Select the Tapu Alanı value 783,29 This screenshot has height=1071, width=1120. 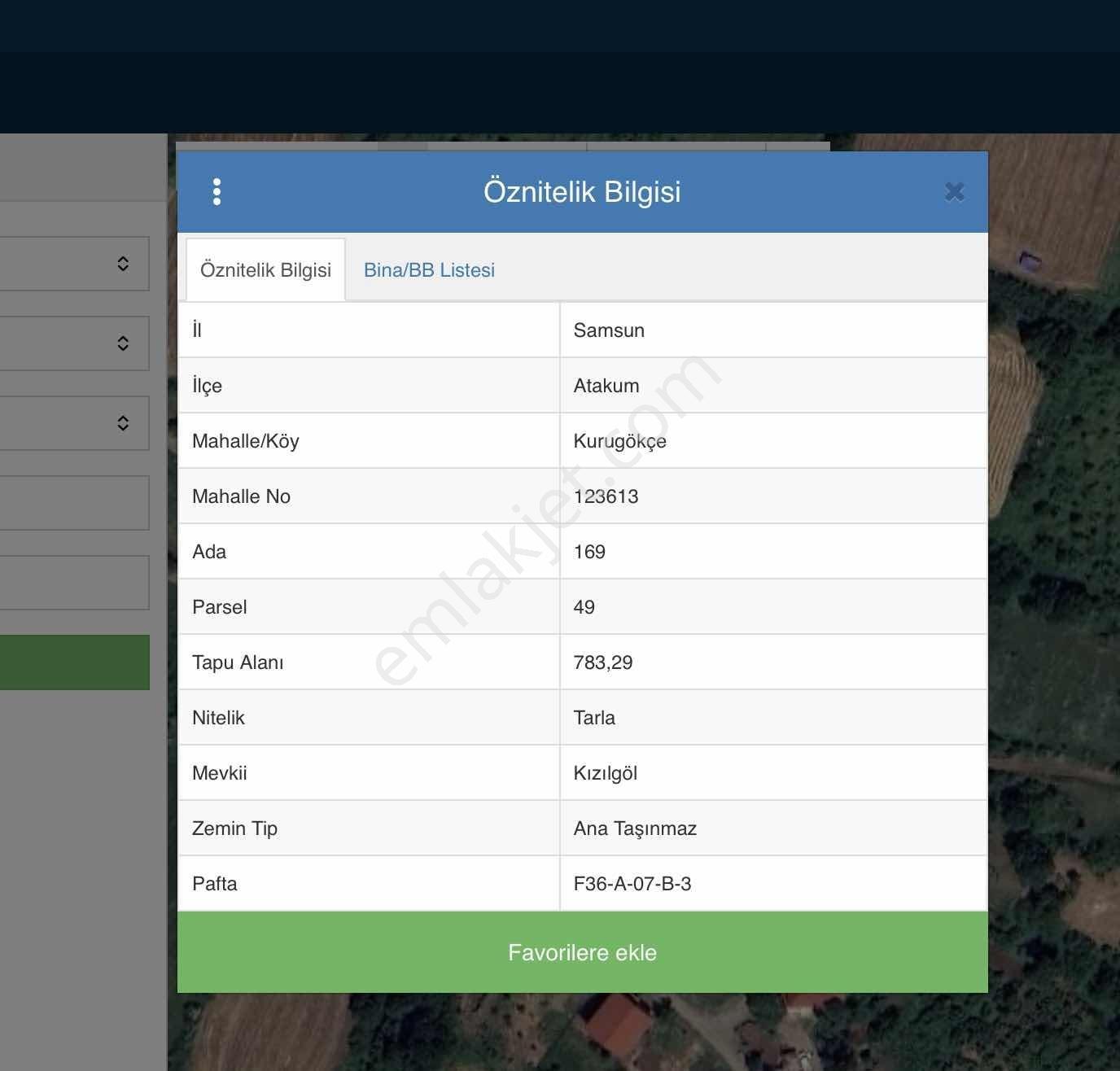pyautogui.click(x=603, y=662)
